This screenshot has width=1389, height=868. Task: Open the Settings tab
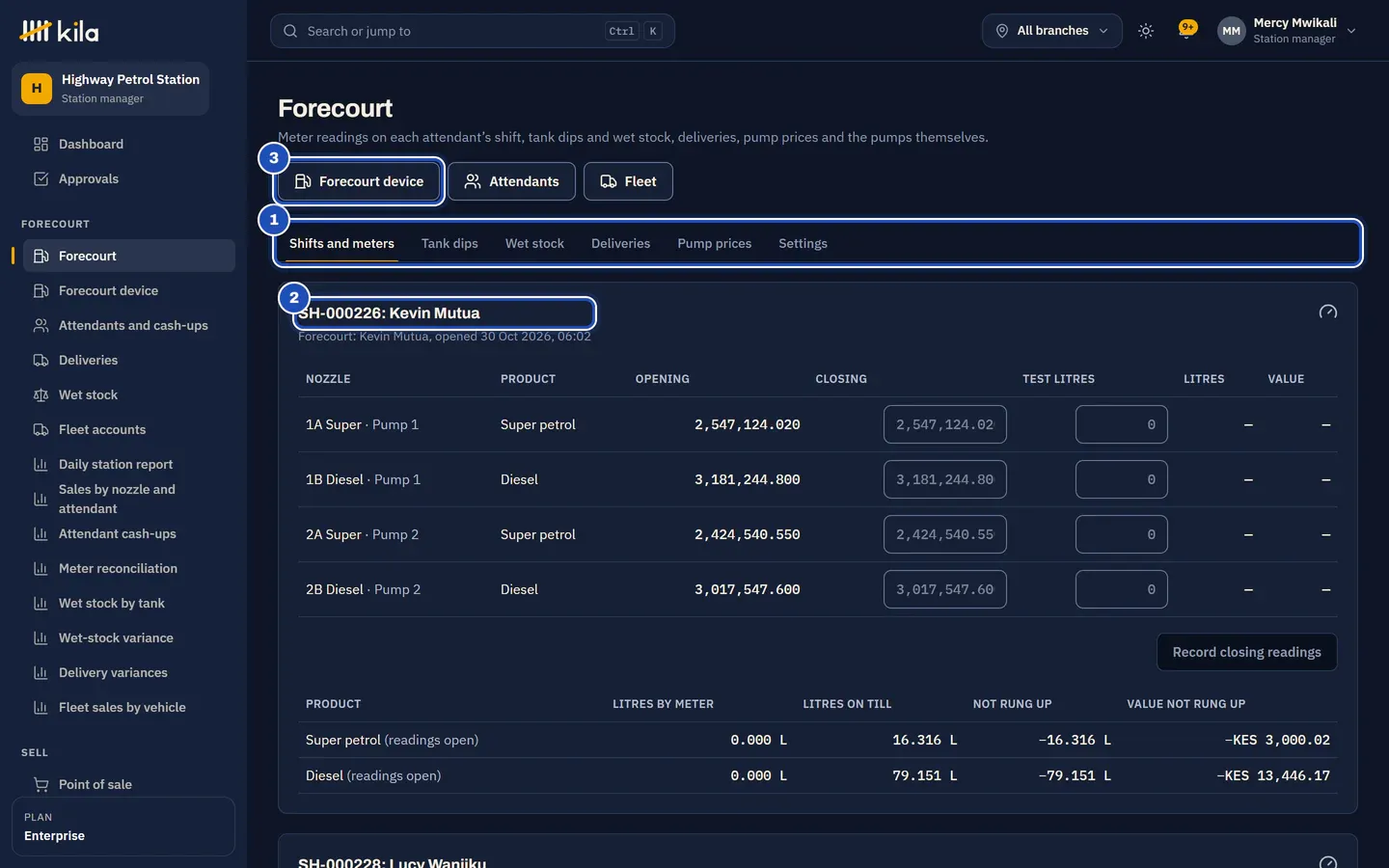pos(803,243)
